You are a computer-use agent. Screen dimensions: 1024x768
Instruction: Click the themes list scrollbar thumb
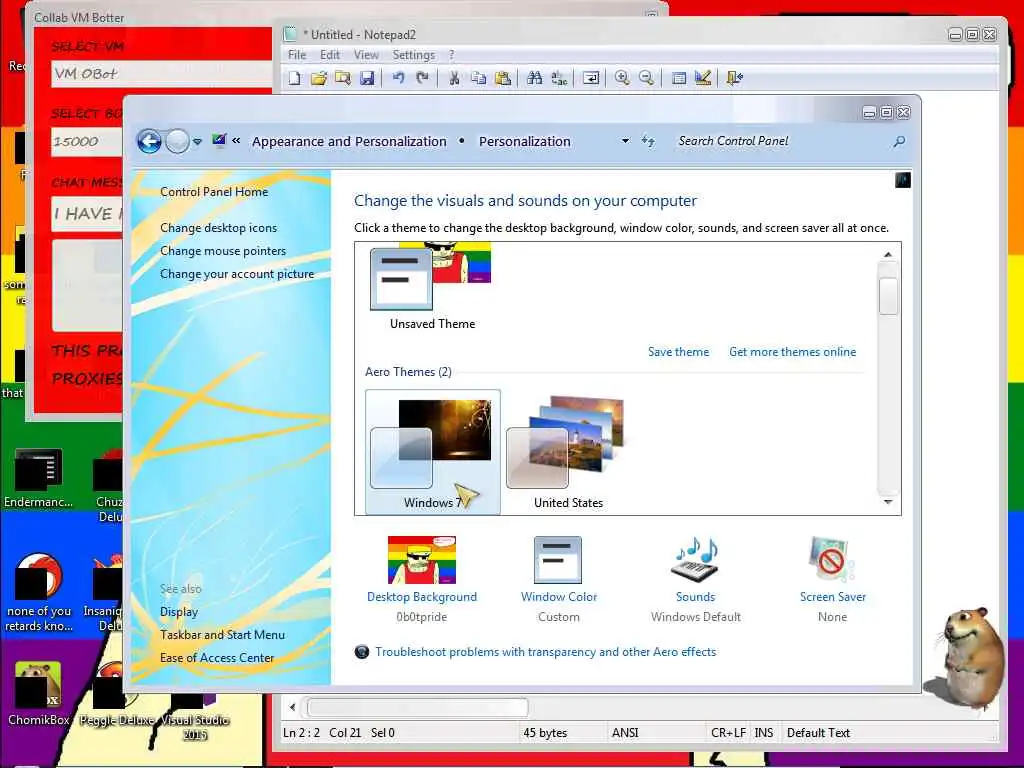point(888,296)
